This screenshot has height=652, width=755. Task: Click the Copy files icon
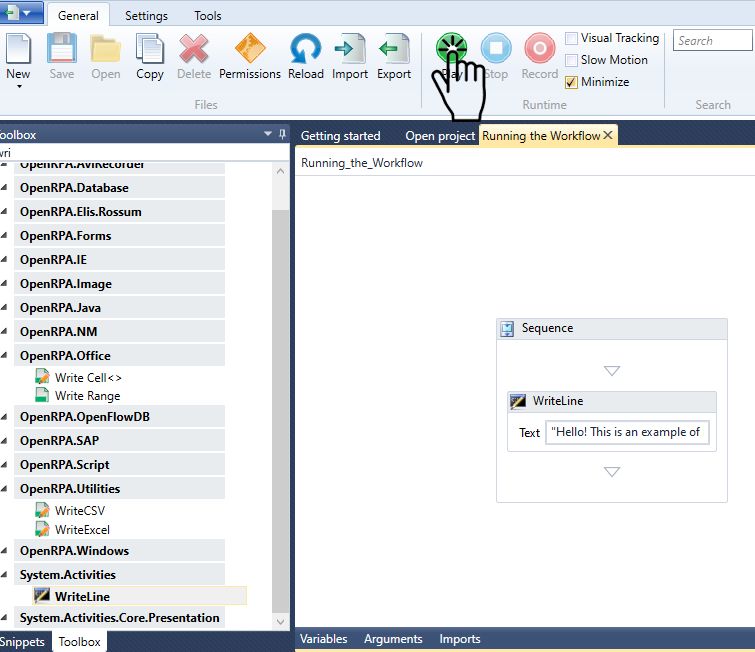coord(150,50)
